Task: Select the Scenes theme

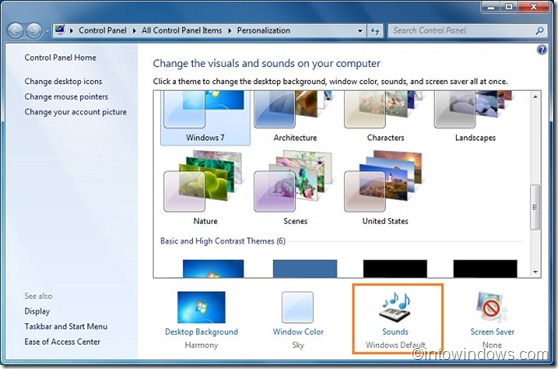Action: tap(295, 188)
